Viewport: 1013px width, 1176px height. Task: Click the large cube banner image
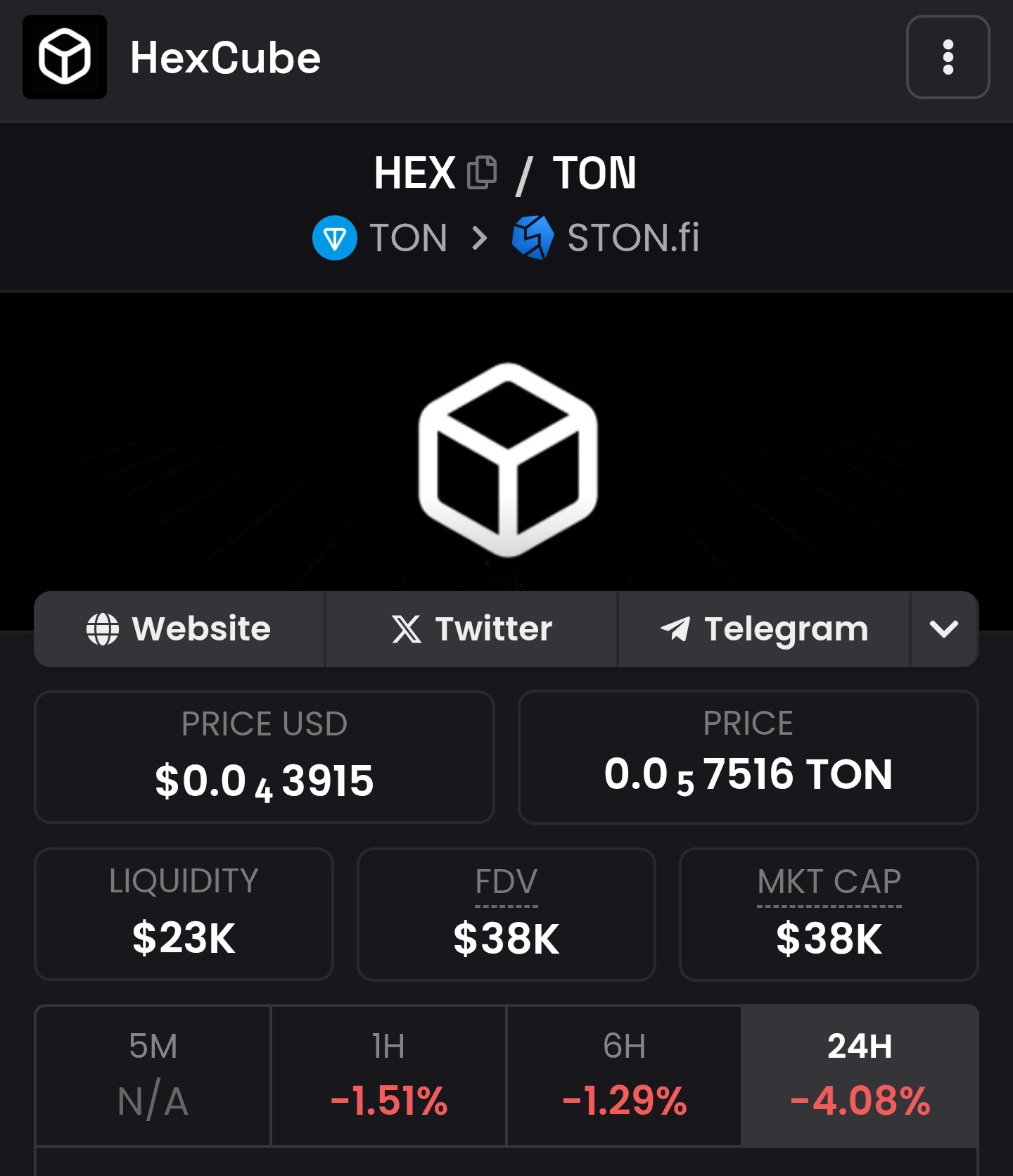pyautogui.click(x=507, y=460)
